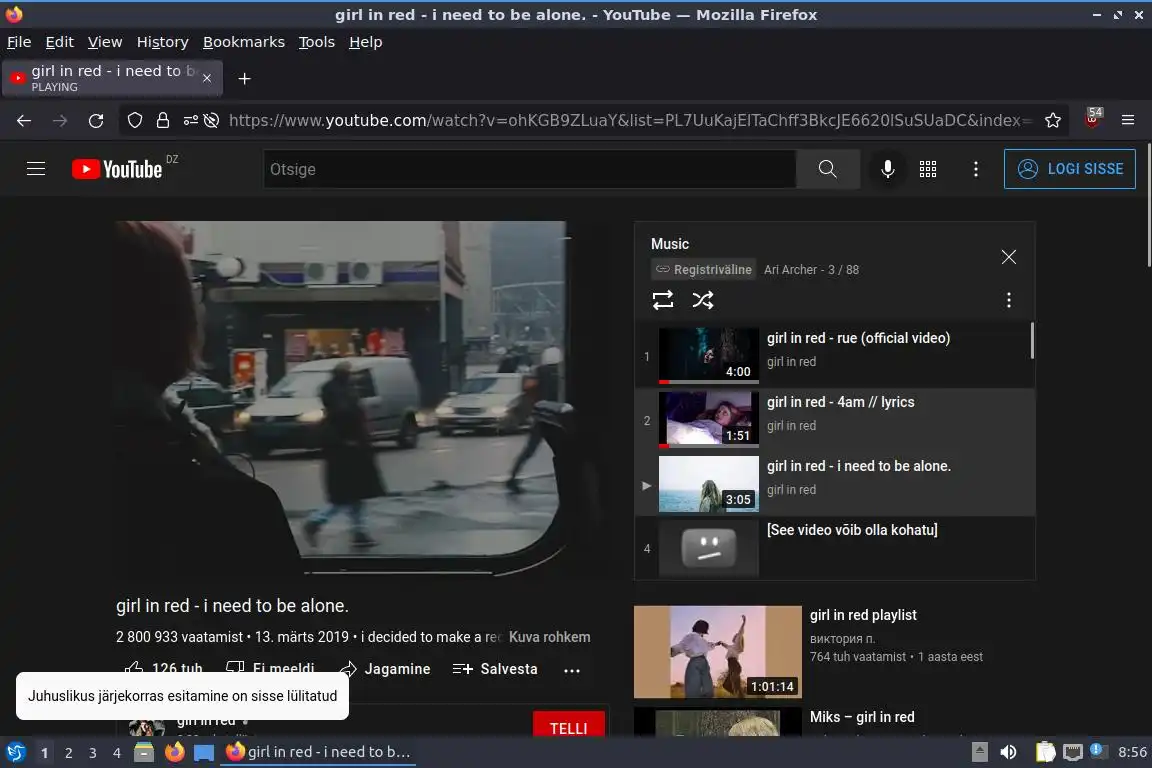Image resolution: width=1152 pixels, height=768 pixels.
Task: Switch to virtual desktop 4
Action: (116, 753)
